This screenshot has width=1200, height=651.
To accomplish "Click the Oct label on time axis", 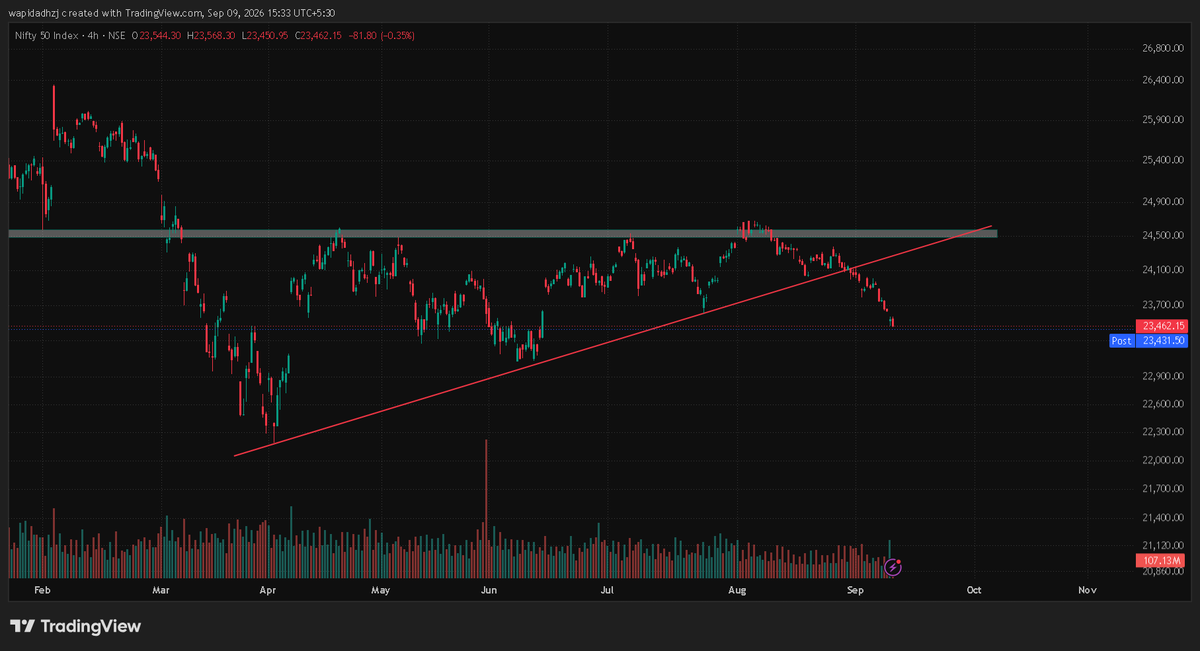I will (975, 590).
